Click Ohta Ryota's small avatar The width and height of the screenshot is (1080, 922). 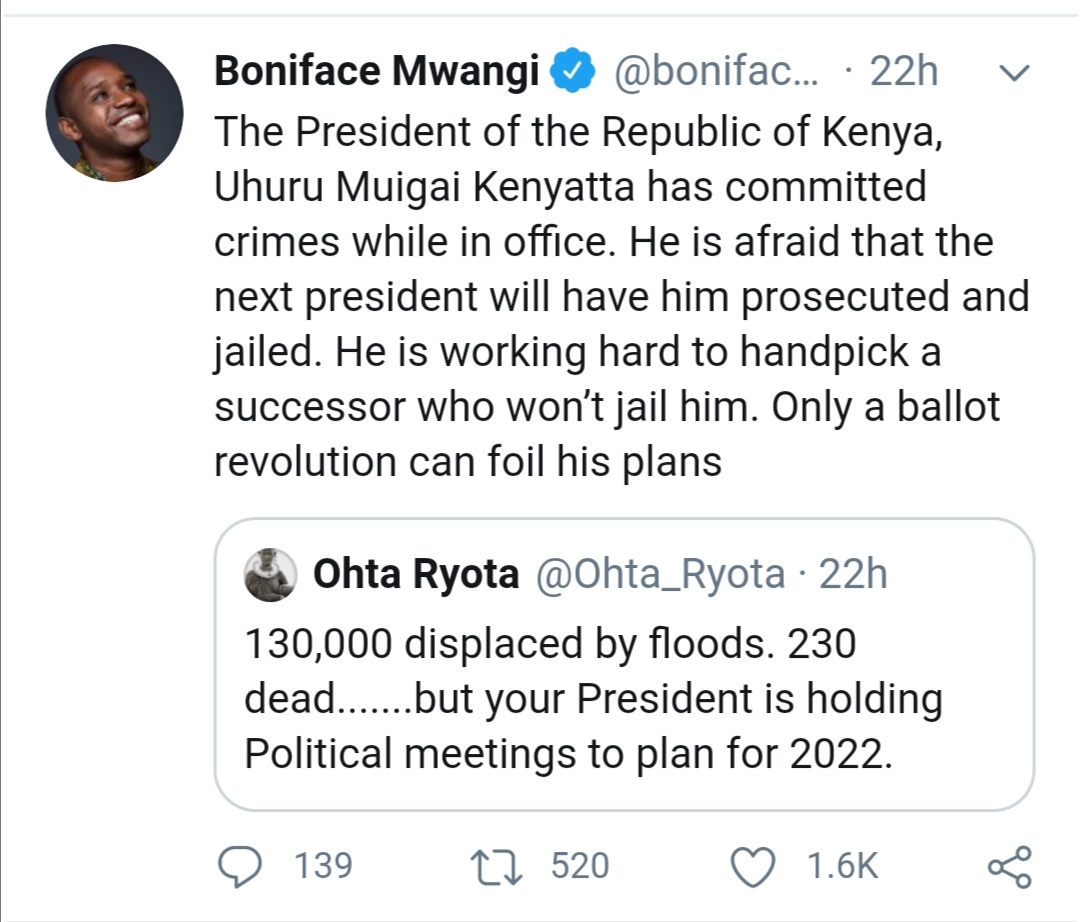tap(272, 574)
